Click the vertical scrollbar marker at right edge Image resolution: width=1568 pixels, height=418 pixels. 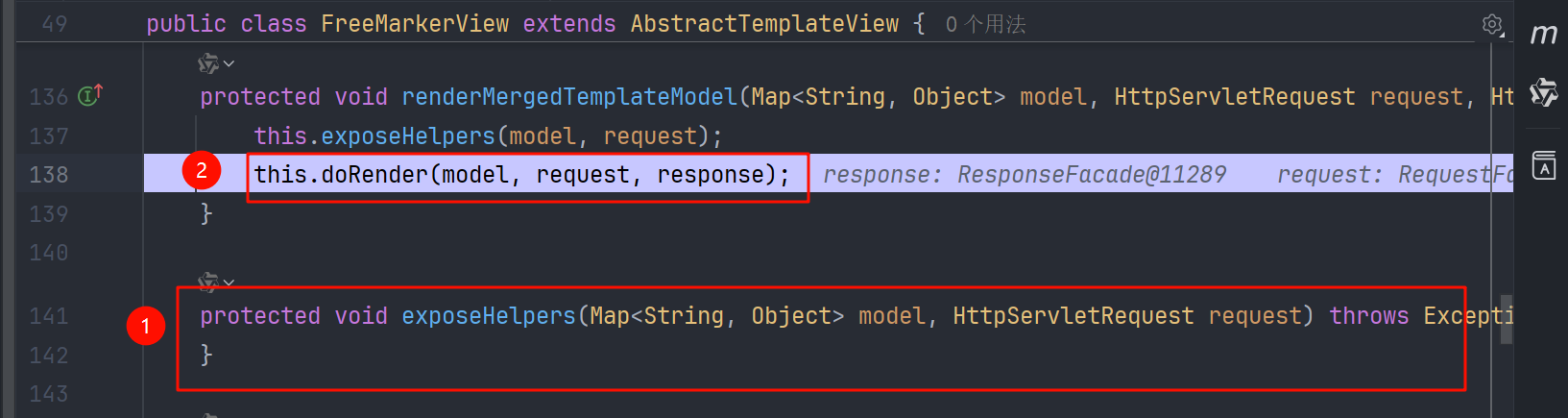(x=1506, y=311)
